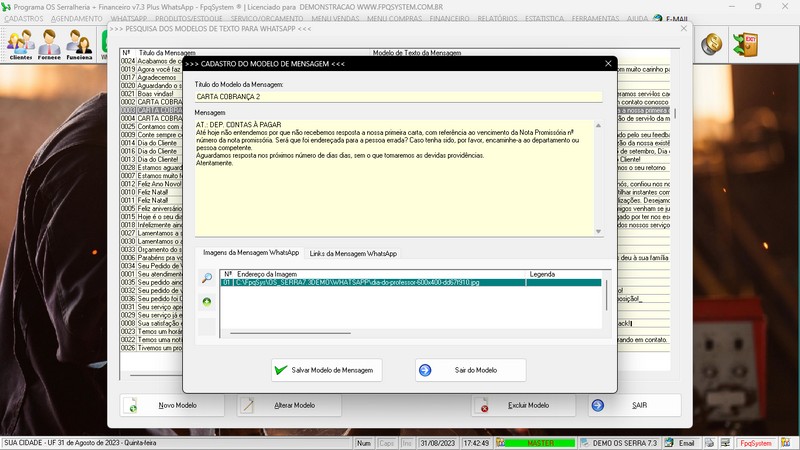Viewport: 800px width, 450px height.
Task: Click the FpqSystem status bar label
Action: (x=756, y=443)
